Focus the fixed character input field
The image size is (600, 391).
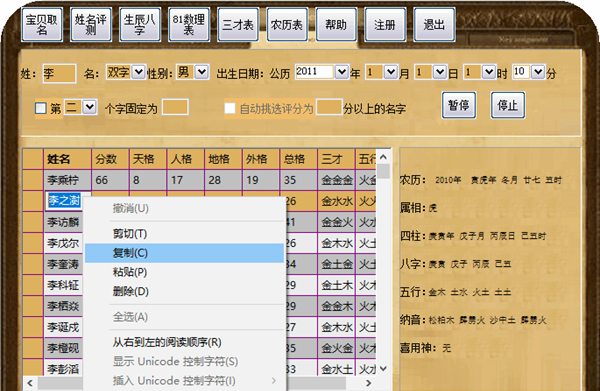(x=175, y=107)
